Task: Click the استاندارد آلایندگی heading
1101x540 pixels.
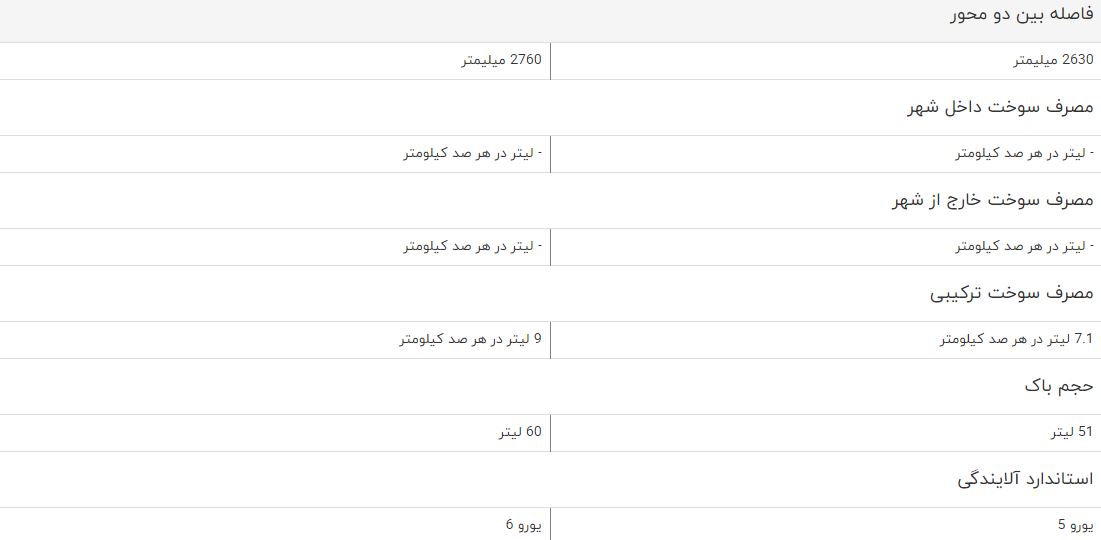Action: 1025,479
